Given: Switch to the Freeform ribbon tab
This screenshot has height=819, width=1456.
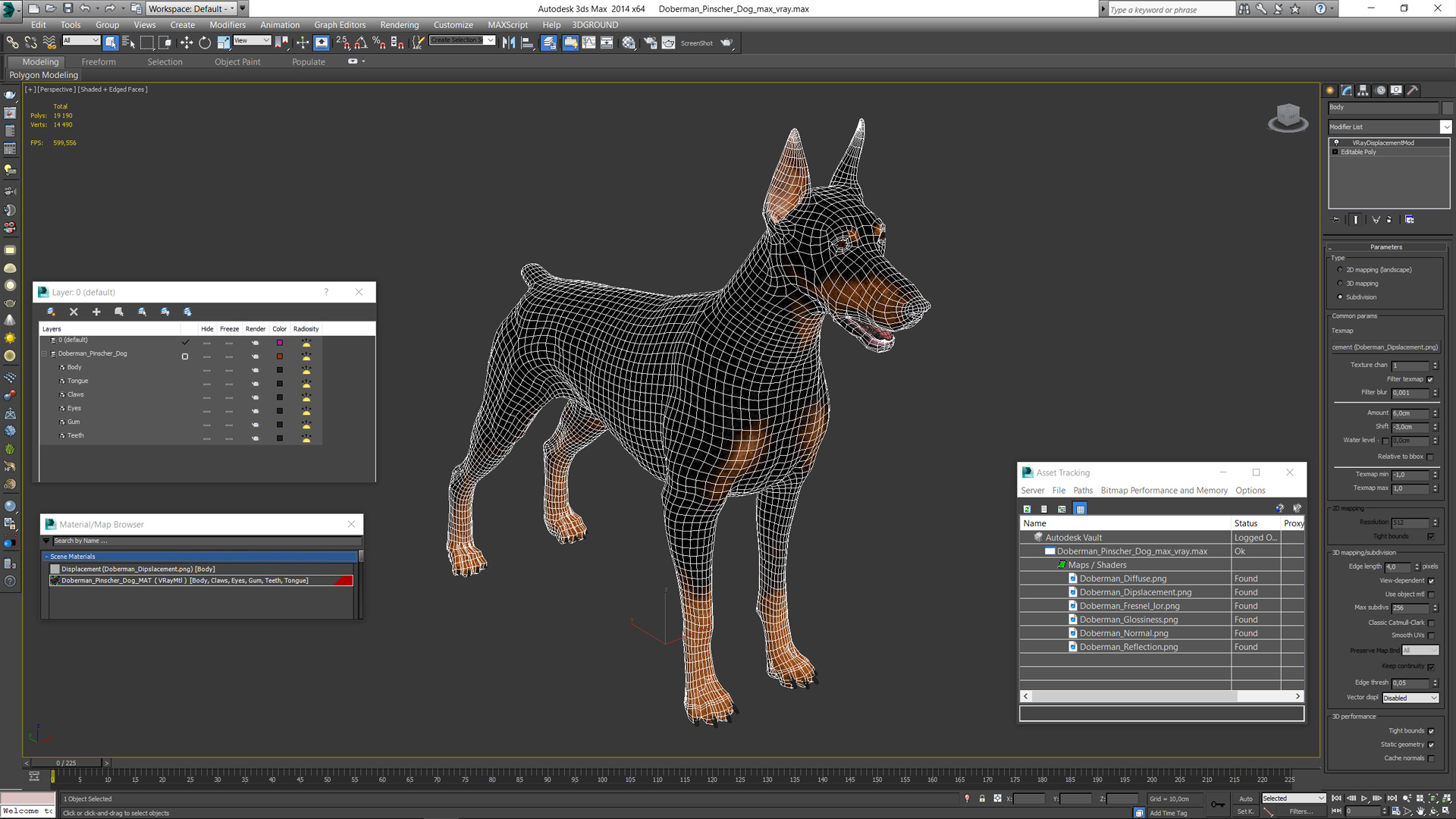Looking at the screenshot, I should click(x=99, y=61).
